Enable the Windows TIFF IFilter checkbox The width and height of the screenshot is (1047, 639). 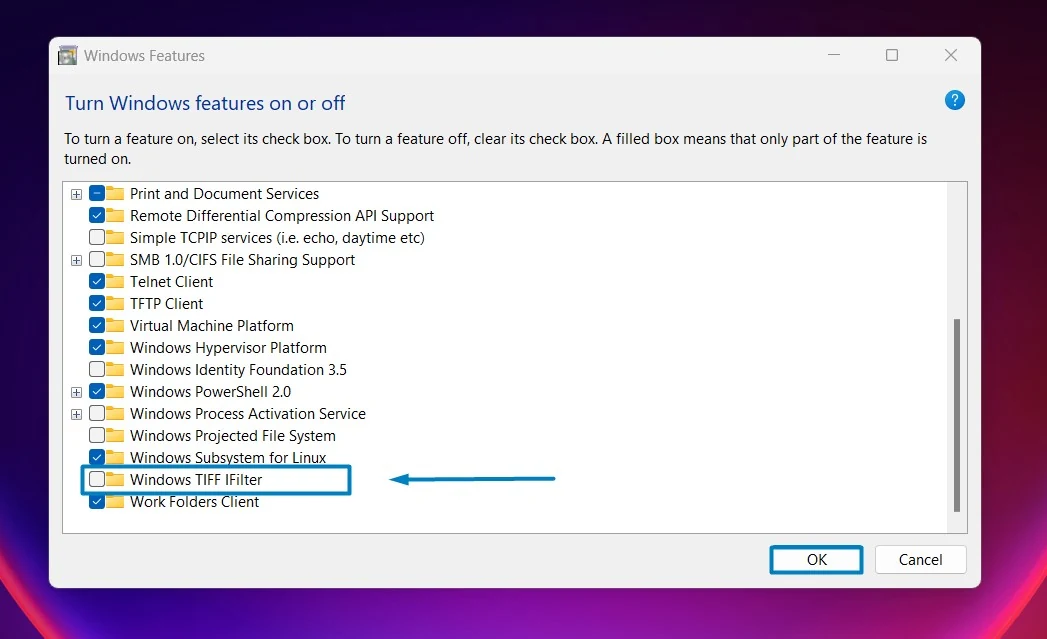click(x=97, y=479)
